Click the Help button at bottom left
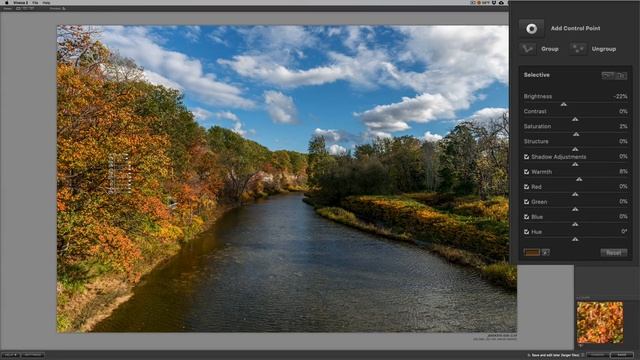 click(10, 355)
